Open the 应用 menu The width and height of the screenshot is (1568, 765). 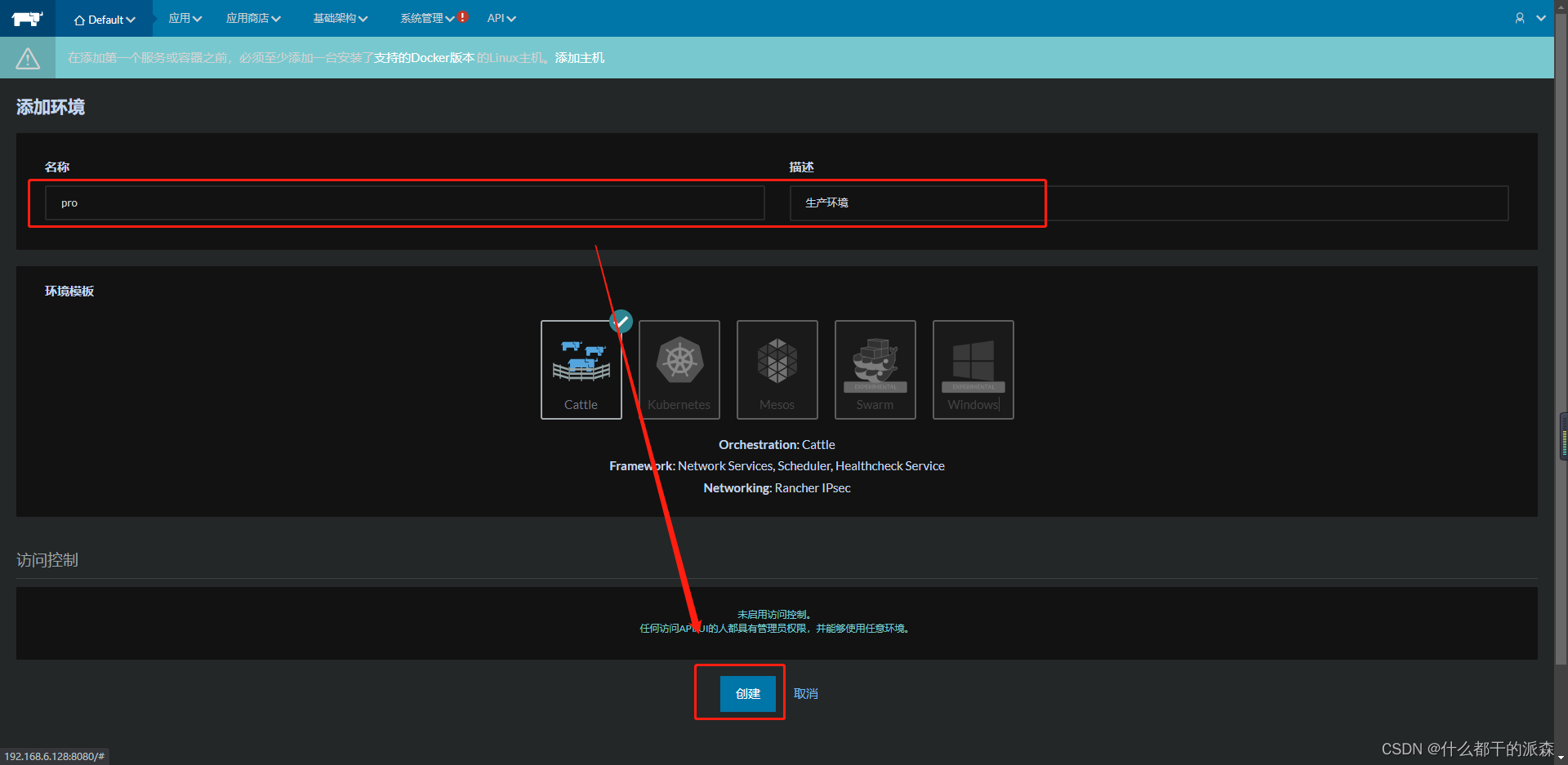click(x=185, y=18)
